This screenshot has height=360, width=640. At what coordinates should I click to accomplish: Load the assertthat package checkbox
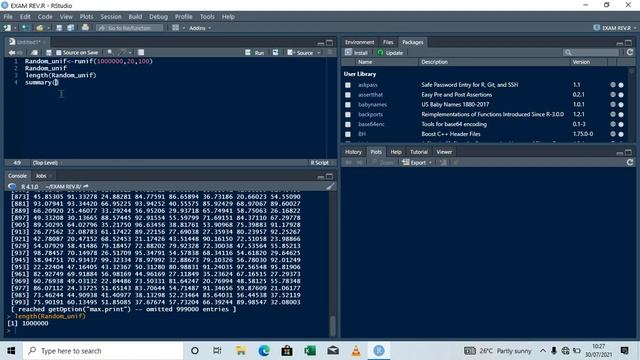(x=348, y=95)
